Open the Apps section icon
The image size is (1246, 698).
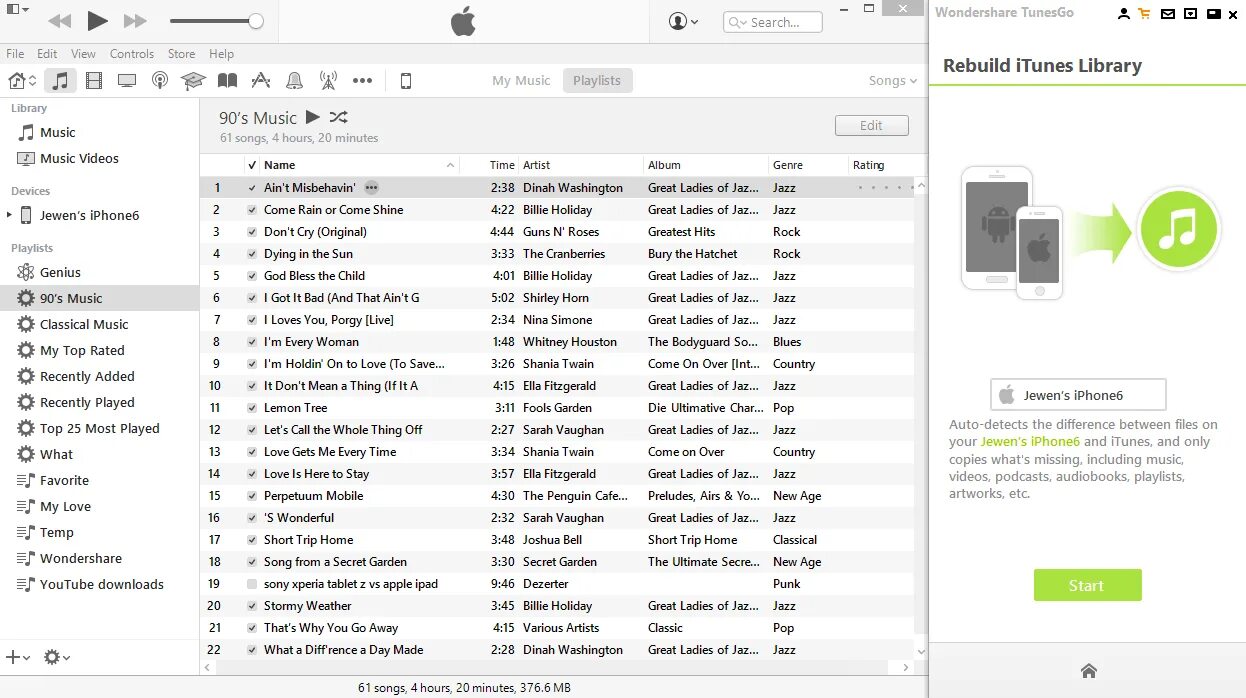261,80
